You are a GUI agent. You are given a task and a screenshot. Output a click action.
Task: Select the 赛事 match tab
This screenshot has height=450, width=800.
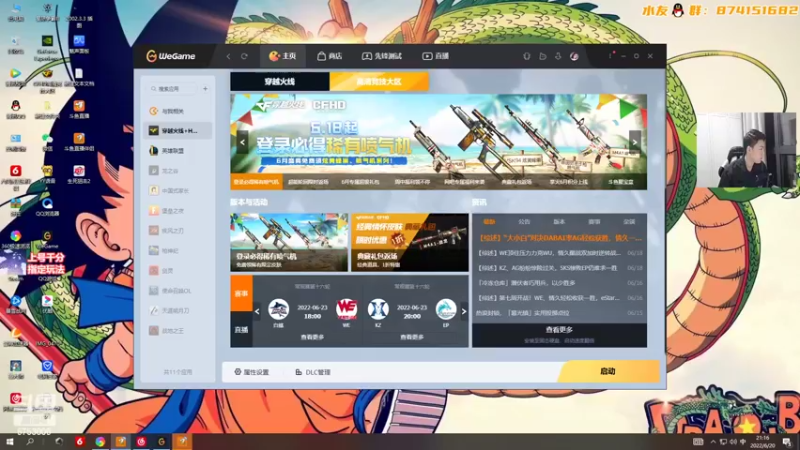click(x=241, y=293)
